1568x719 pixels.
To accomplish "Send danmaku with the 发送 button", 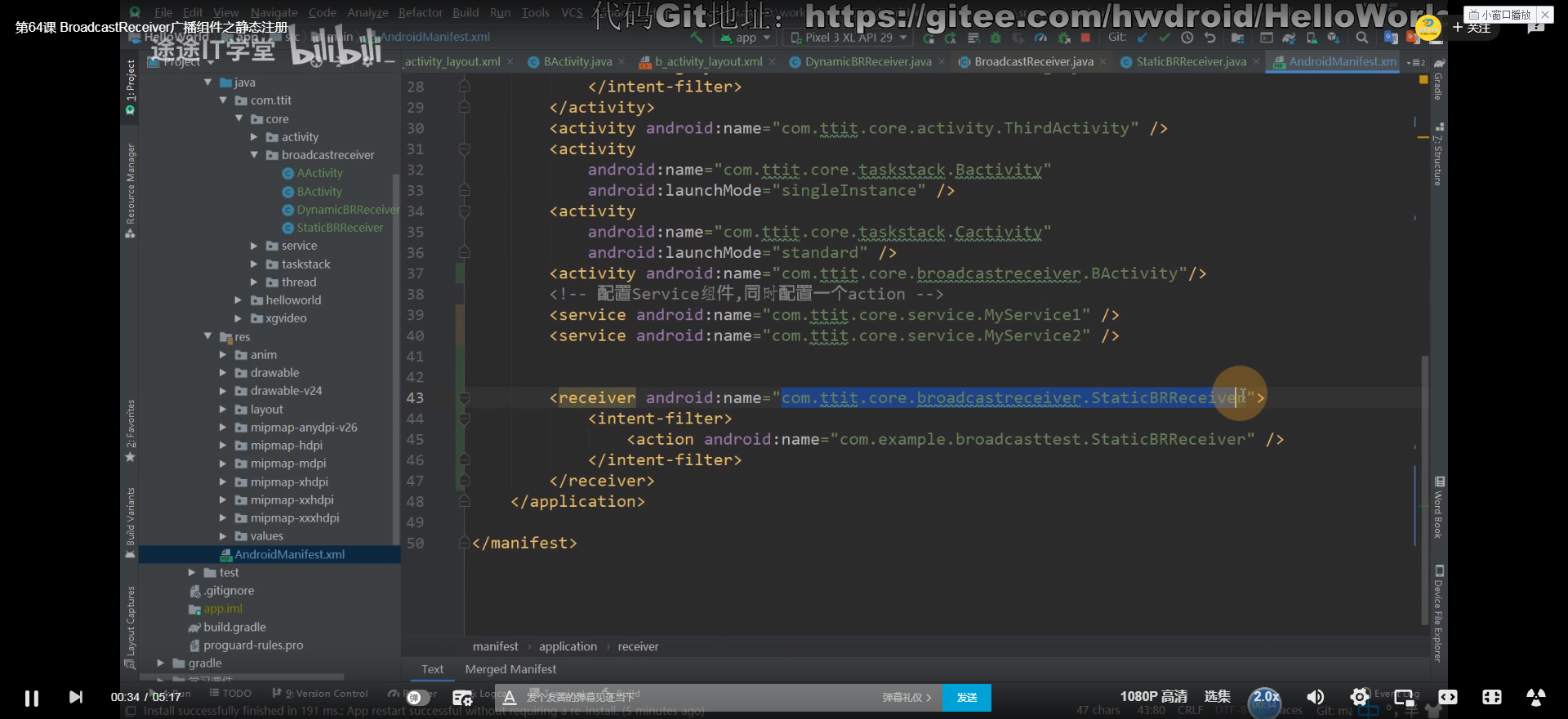I will (x=967, y=698).
